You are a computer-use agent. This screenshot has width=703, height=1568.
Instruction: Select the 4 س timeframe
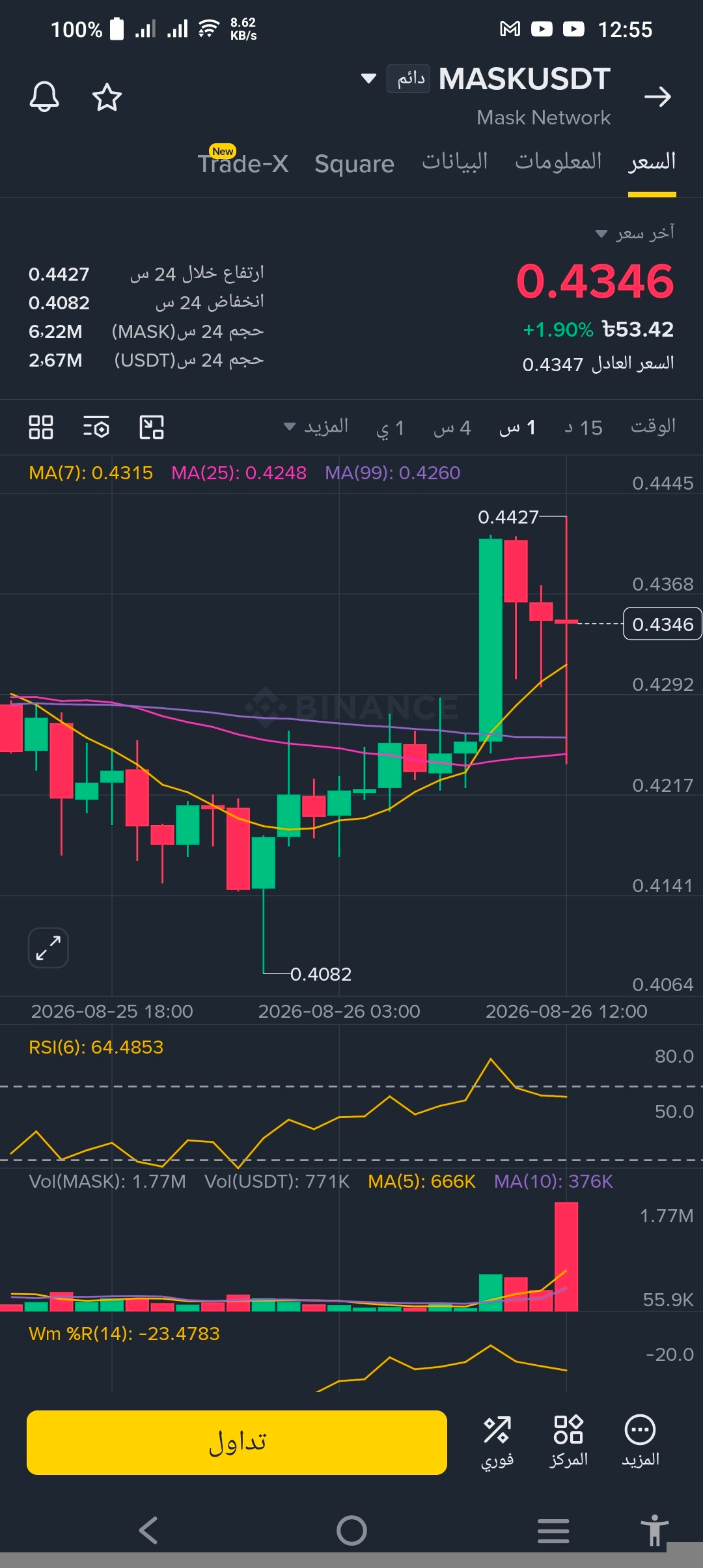click(452, 428)
